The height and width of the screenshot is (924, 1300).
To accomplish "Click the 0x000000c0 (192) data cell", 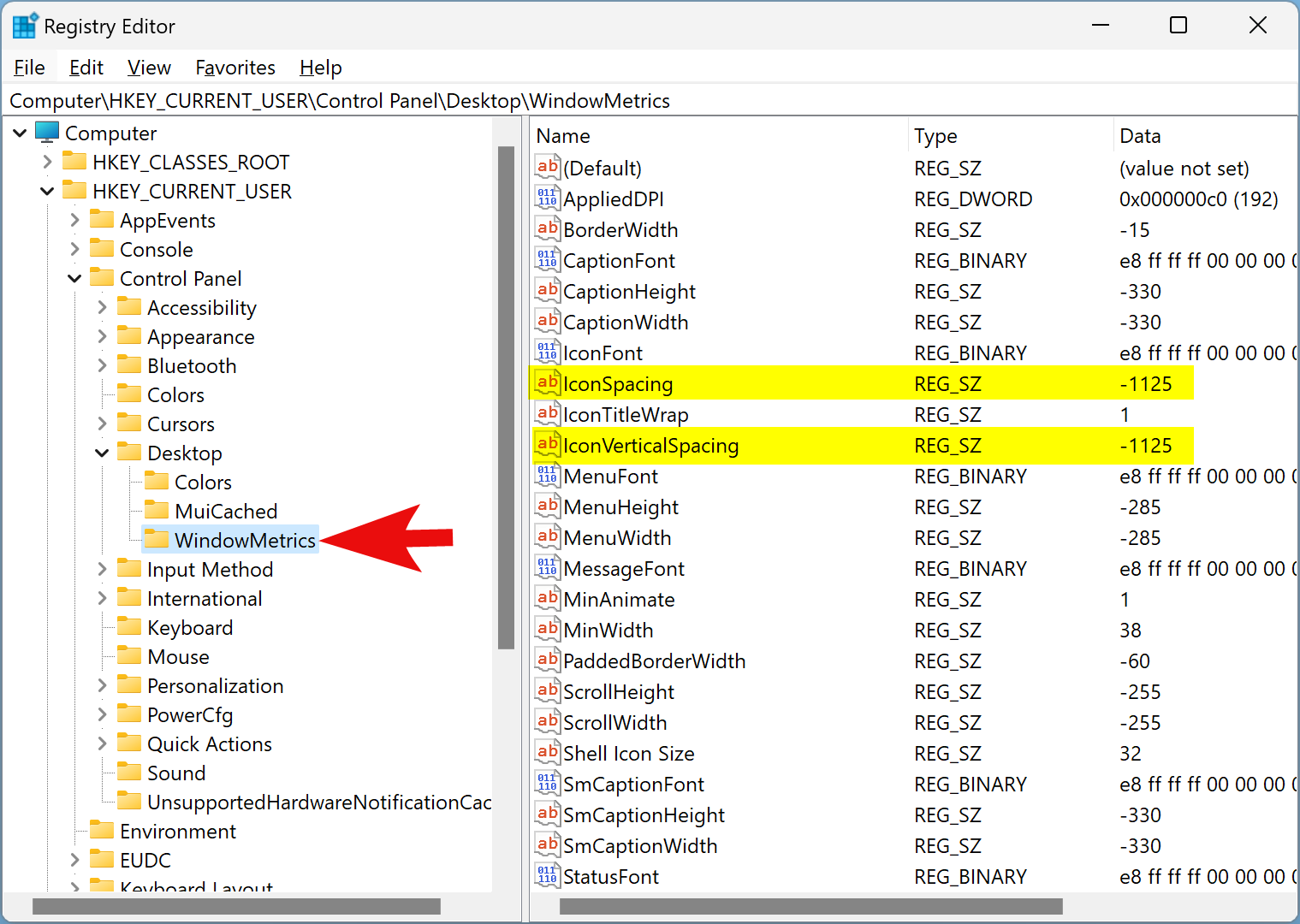I will (1198, 199).
